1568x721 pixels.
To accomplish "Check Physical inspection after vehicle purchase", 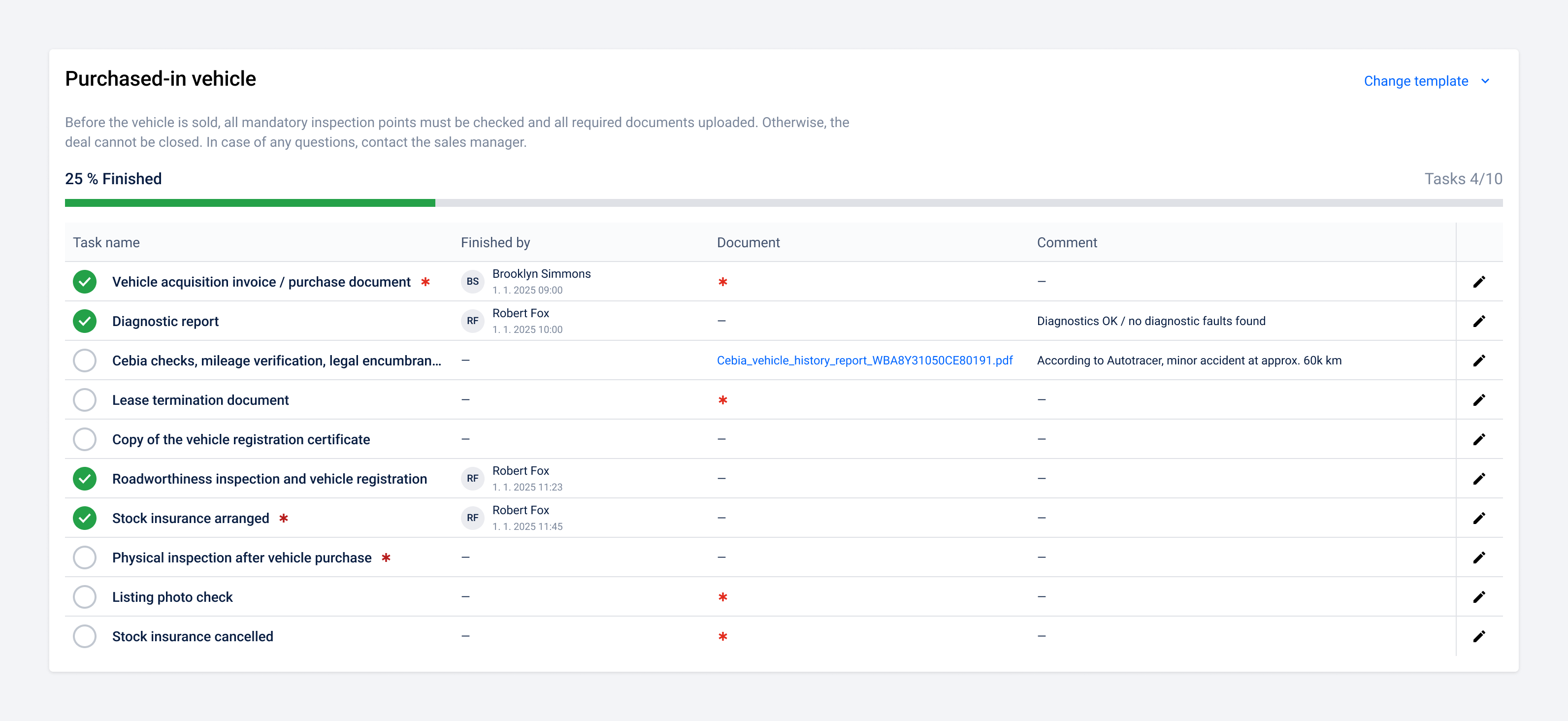I will coord(85,557).
